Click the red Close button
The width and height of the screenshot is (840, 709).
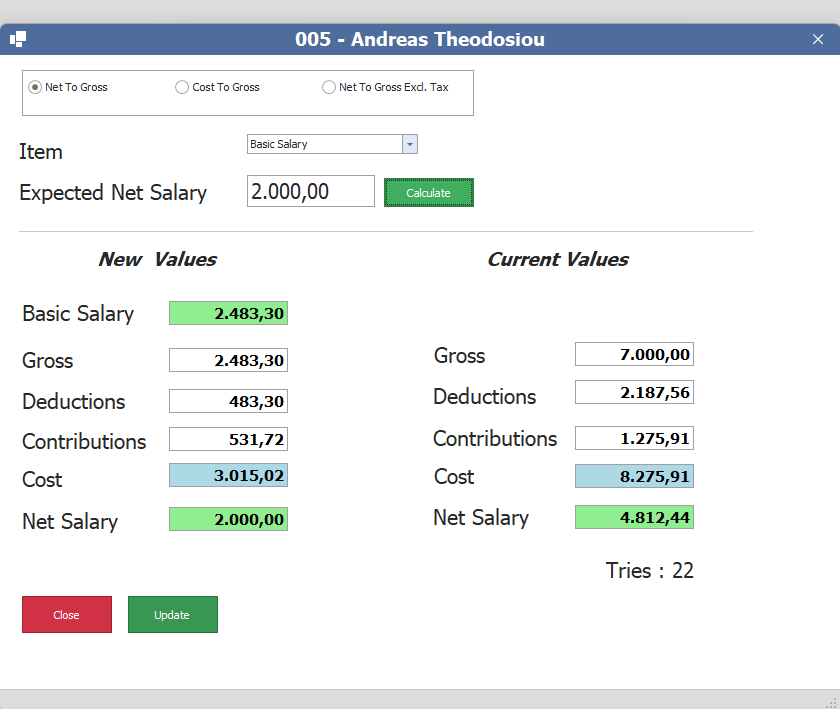67,615
